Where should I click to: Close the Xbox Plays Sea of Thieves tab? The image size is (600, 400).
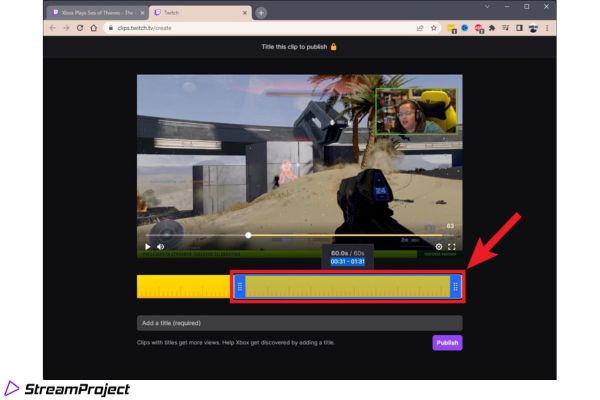click(142, 13)
